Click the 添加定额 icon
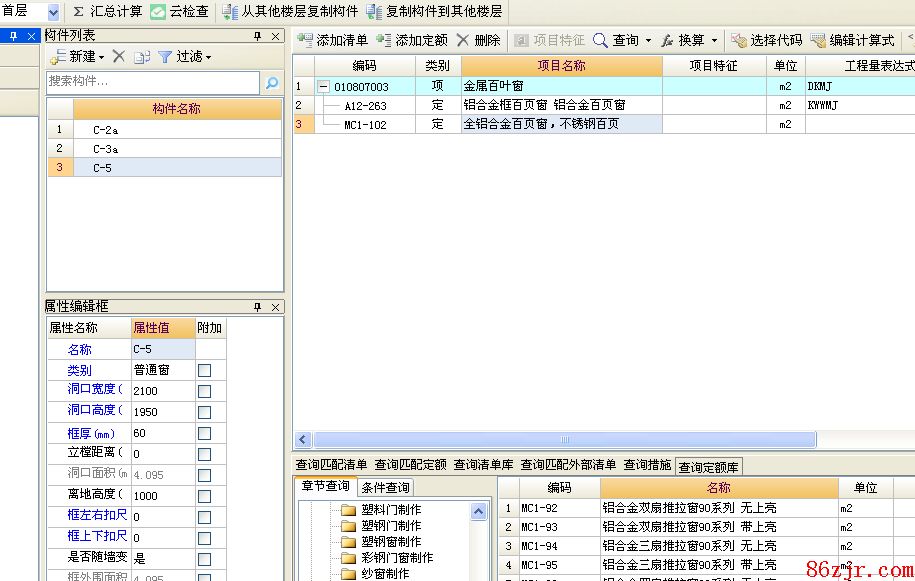Viewport: 915px width, 581px height. click(384, 40)
